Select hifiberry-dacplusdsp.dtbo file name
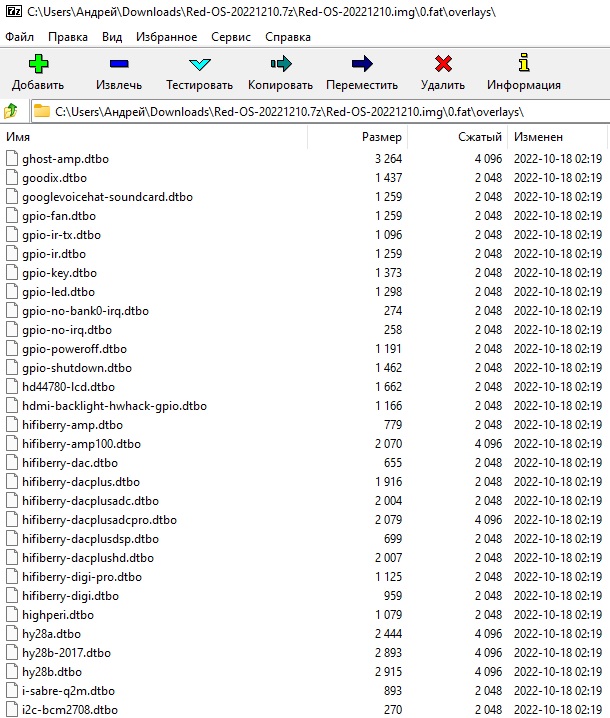Viewport: 610px width, 718px height. (x=91, y=539)
